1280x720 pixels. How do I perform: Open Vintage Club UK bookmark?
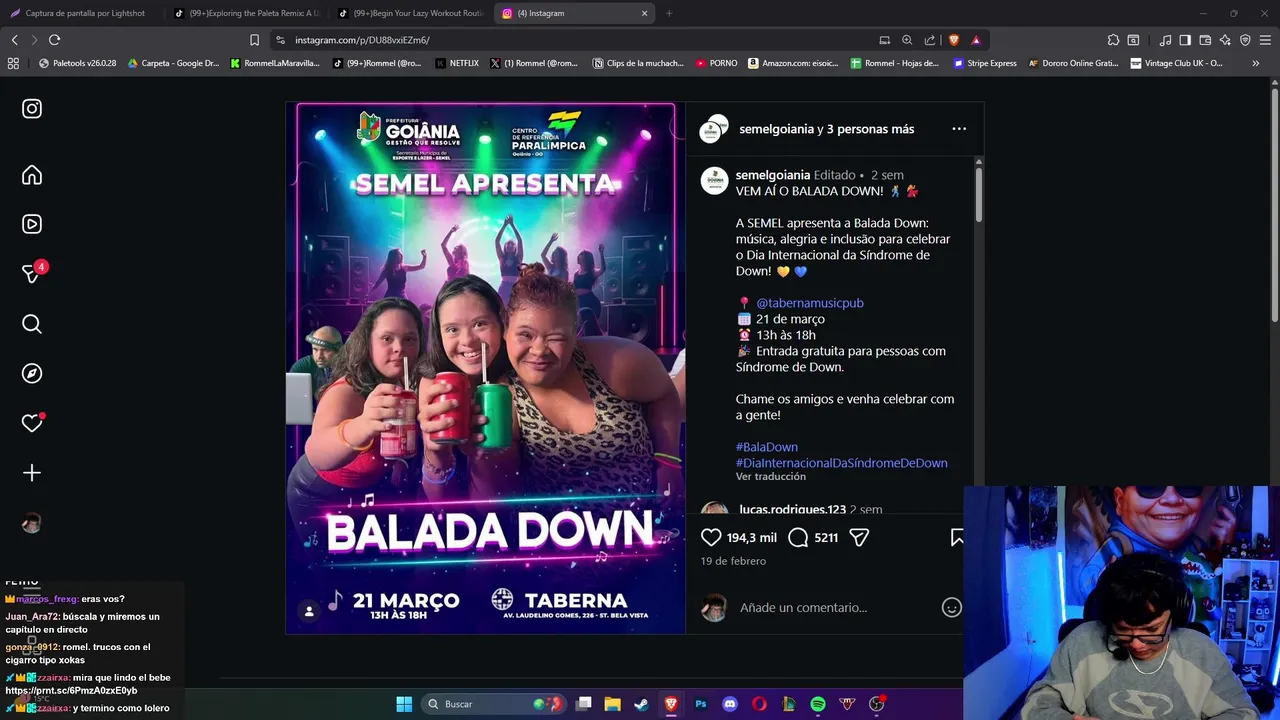[x=1177, y=63]
